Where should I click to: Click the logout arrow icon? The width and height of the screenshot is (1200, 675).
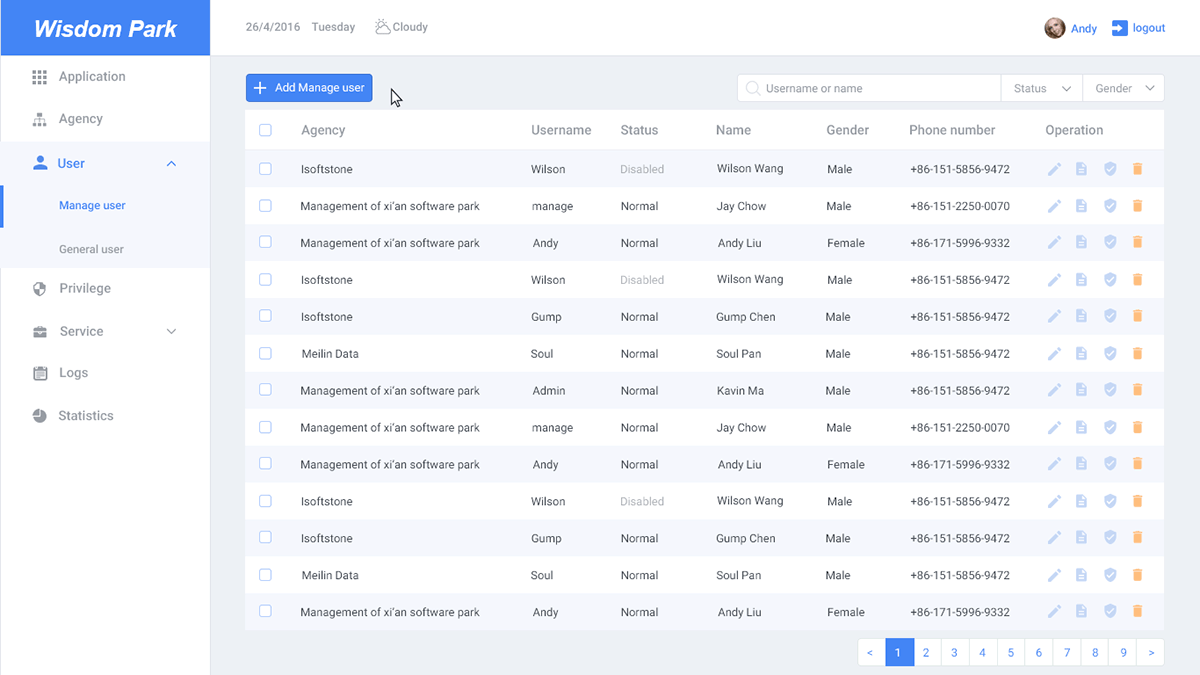click(x=1119, y=28)
